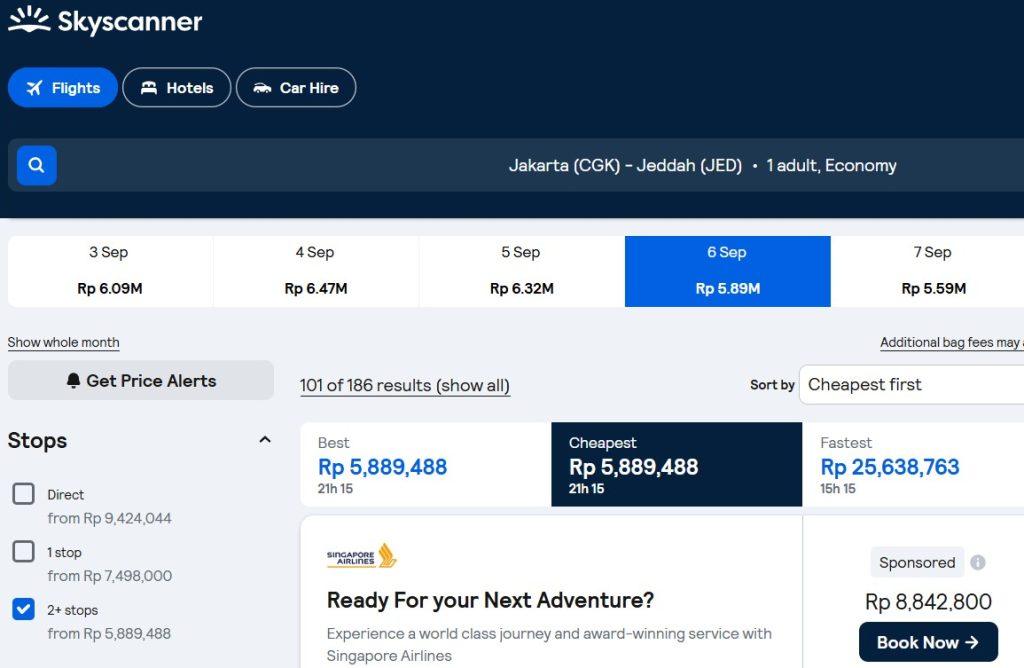Click Get Price Alerts button
Screen dimensions: 1024x668
141,381
